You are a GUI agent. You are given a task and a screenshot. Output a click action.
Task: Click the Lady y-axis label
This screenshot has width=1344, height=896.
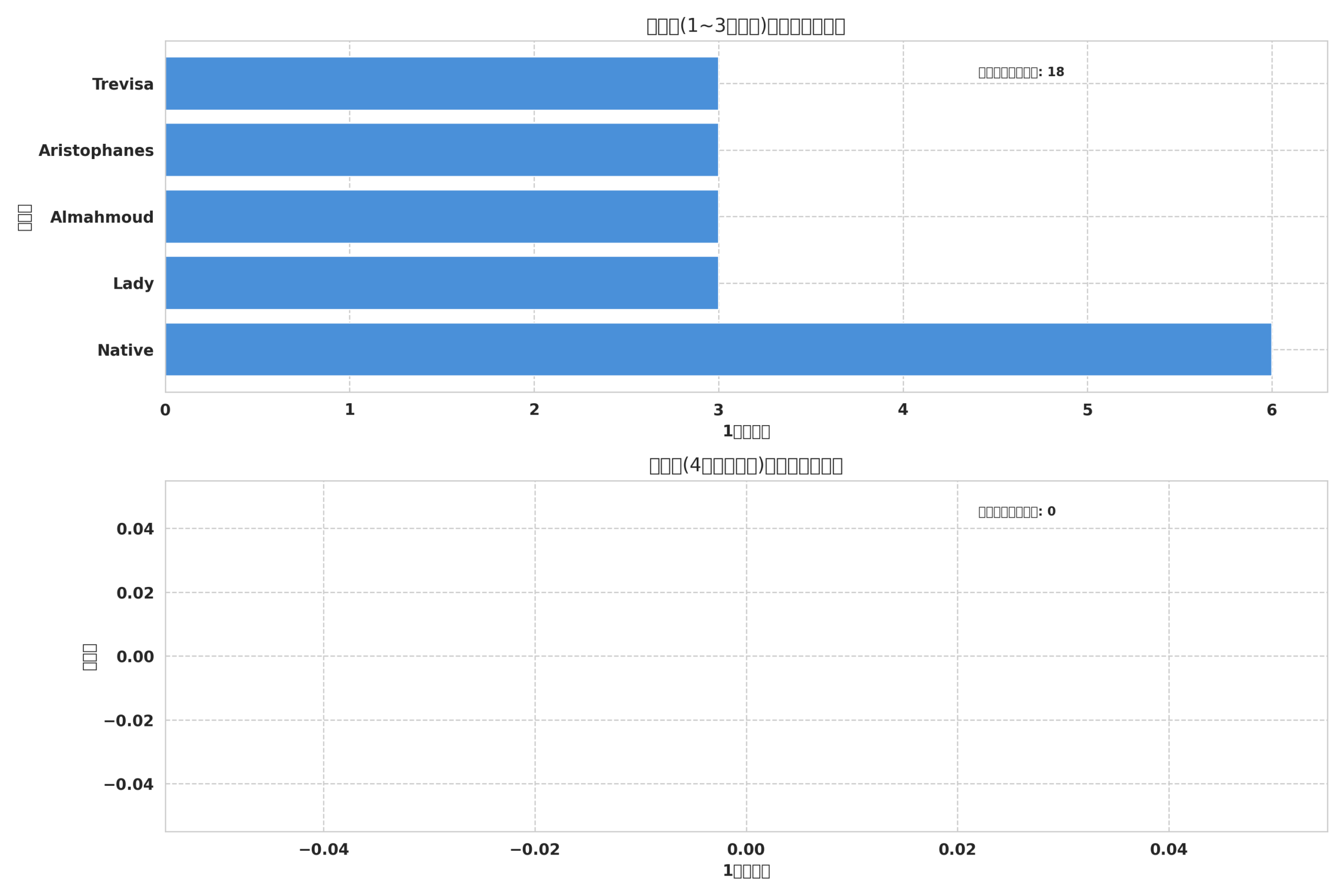tap(133, 284)
